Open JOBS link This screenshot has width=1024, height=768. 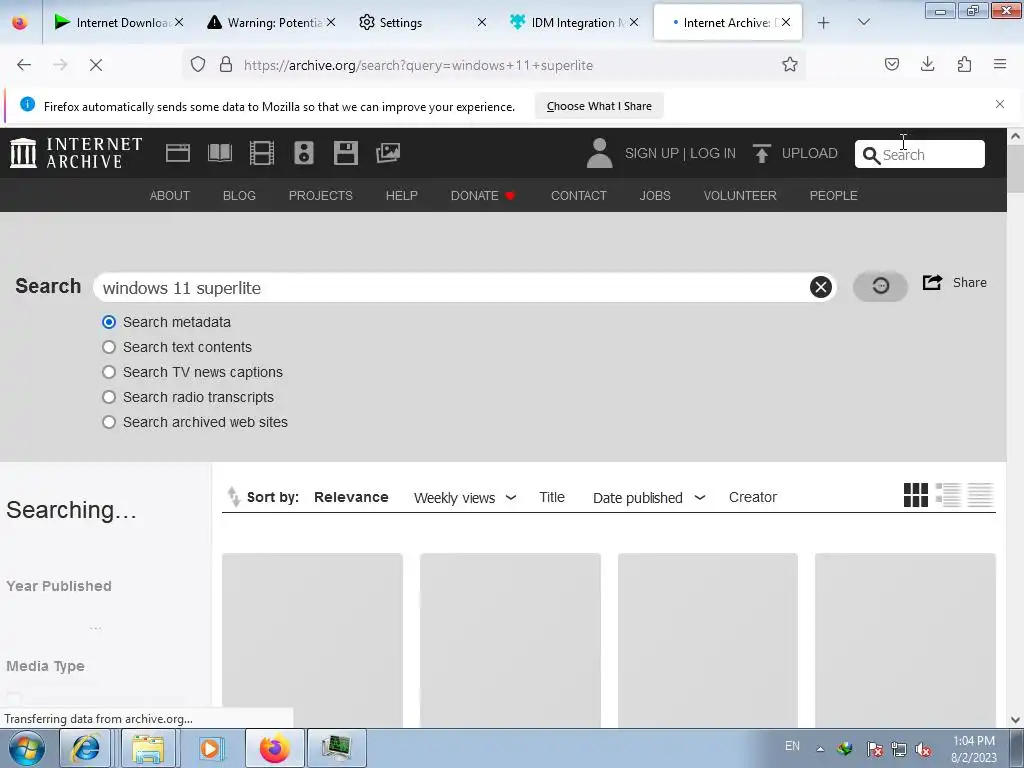tap(655, 195)
